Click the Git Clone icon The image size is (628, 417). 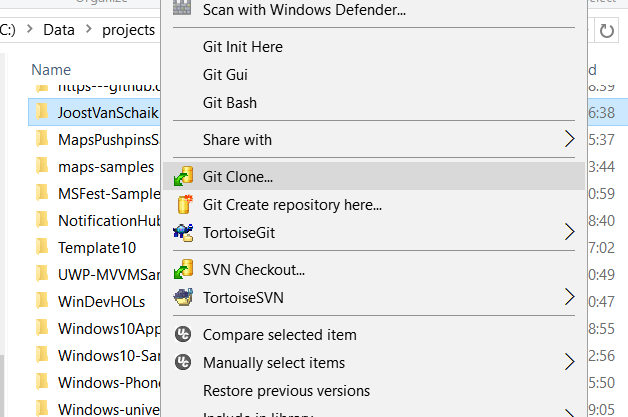pos(183,177)
